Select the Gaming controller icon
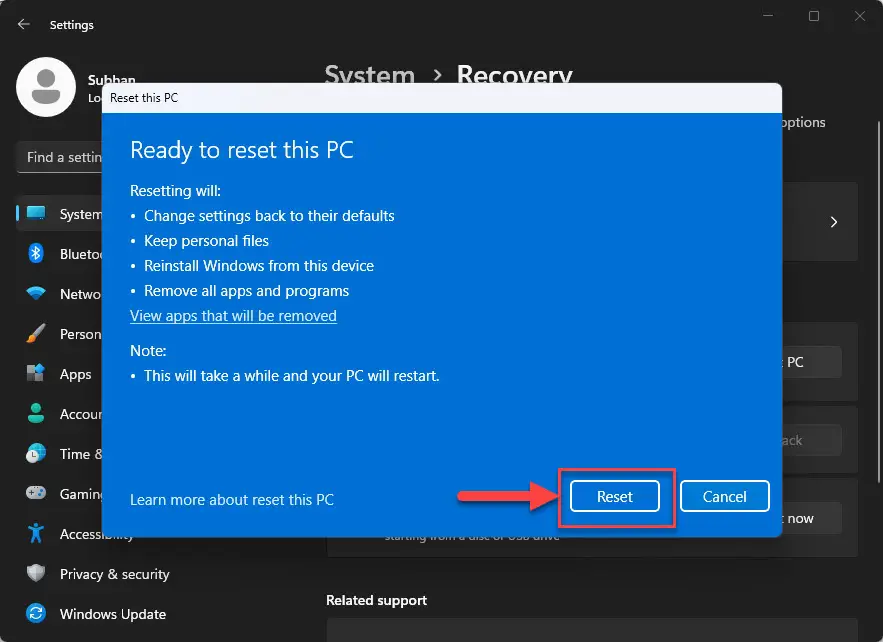 click(x=36, y=493)
